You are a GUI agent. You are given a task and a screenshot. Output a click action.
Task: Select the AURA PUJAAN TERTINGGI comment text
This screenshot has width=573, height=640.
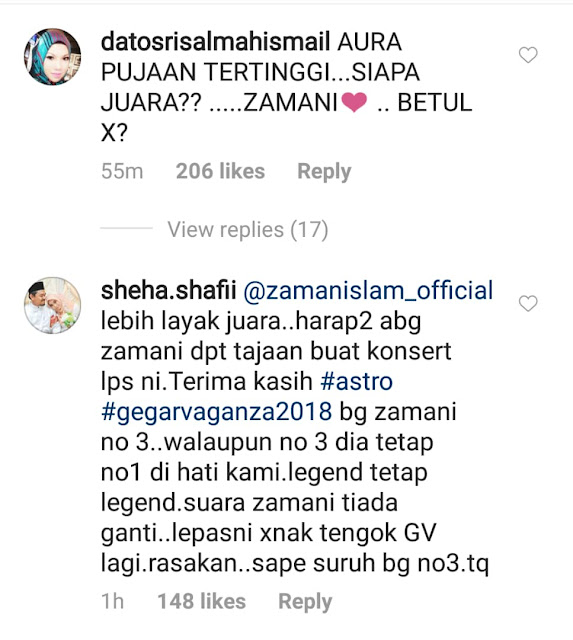(x=286, y=87)
